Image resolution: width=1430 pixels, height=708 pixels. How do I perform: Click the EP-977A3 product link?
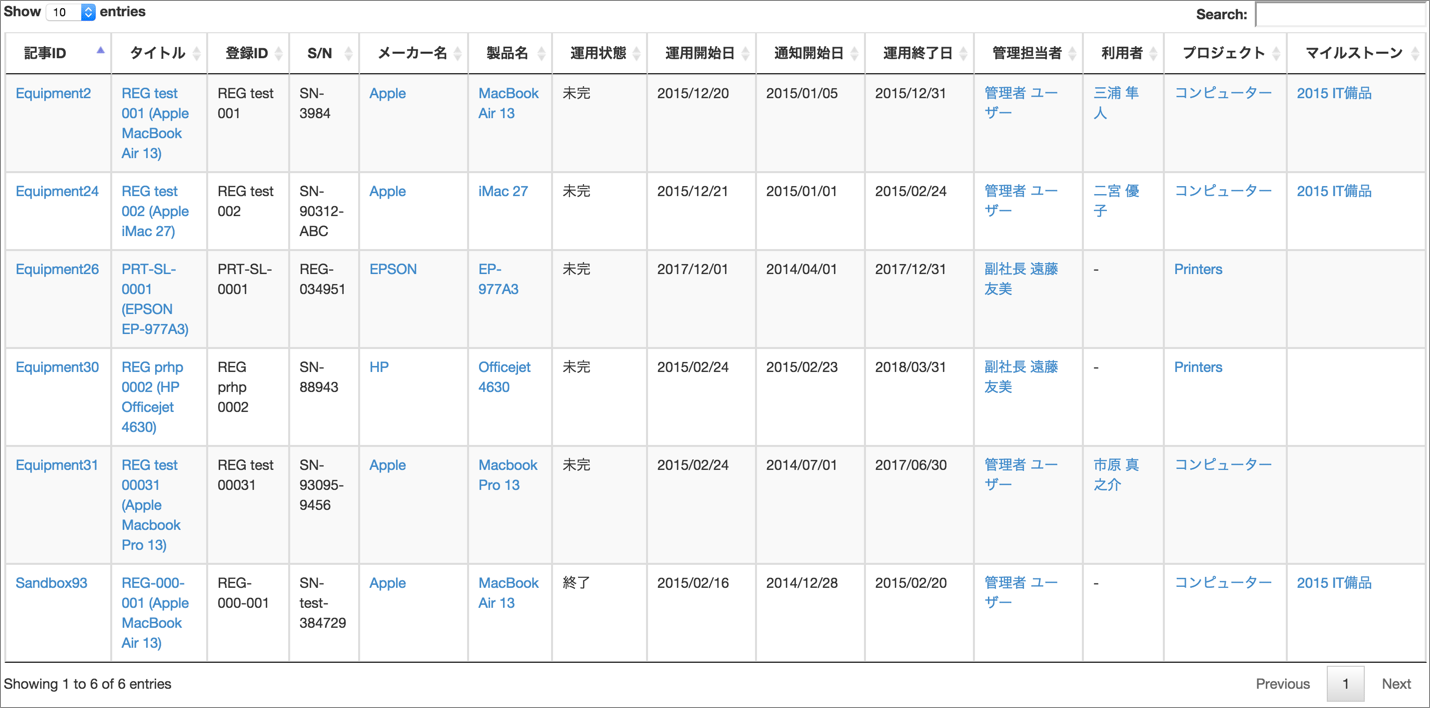point(498,279)
